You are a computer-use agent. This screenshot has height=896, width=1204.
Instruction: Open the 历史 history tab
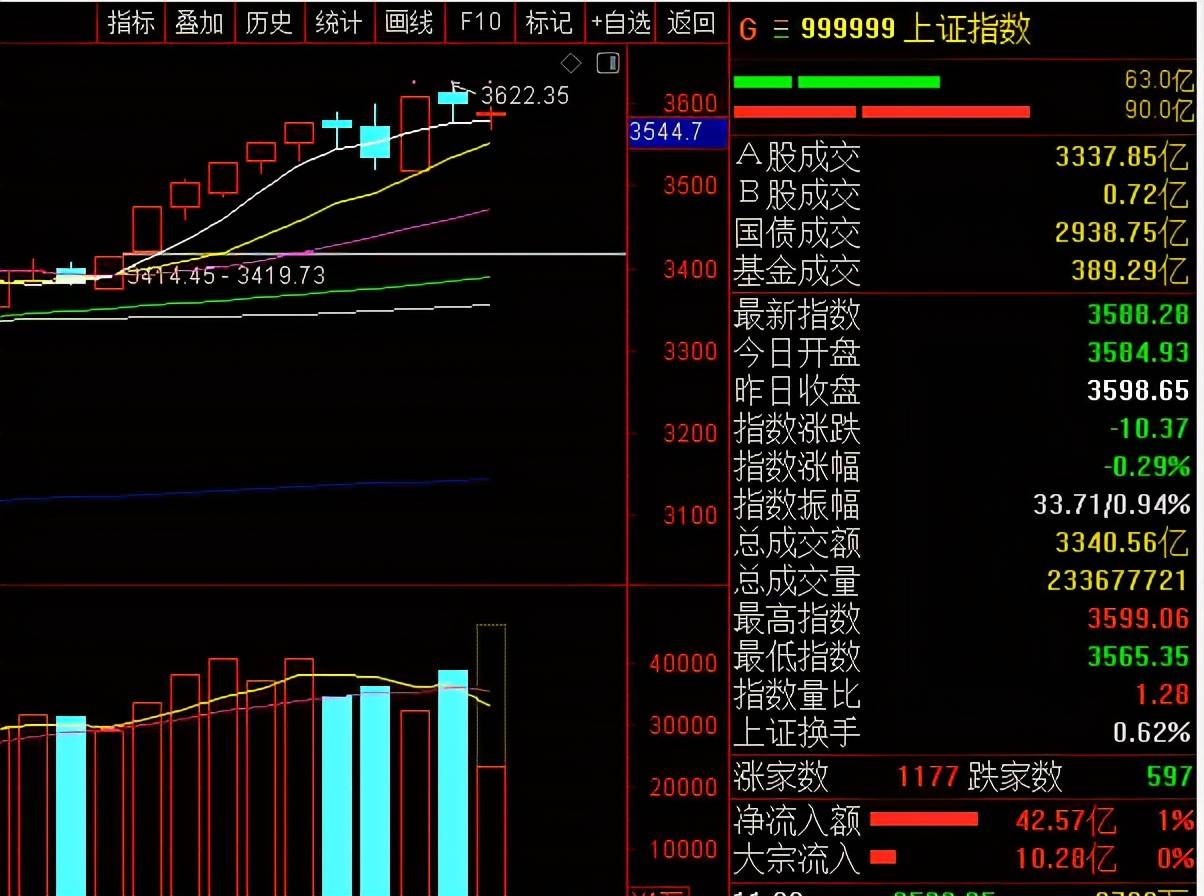(x=269, y=22)
